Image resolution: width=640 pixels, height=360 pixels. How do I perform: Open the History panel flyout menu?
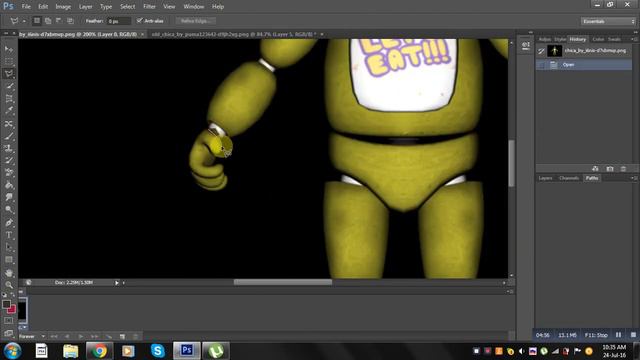tap(634, 39)
